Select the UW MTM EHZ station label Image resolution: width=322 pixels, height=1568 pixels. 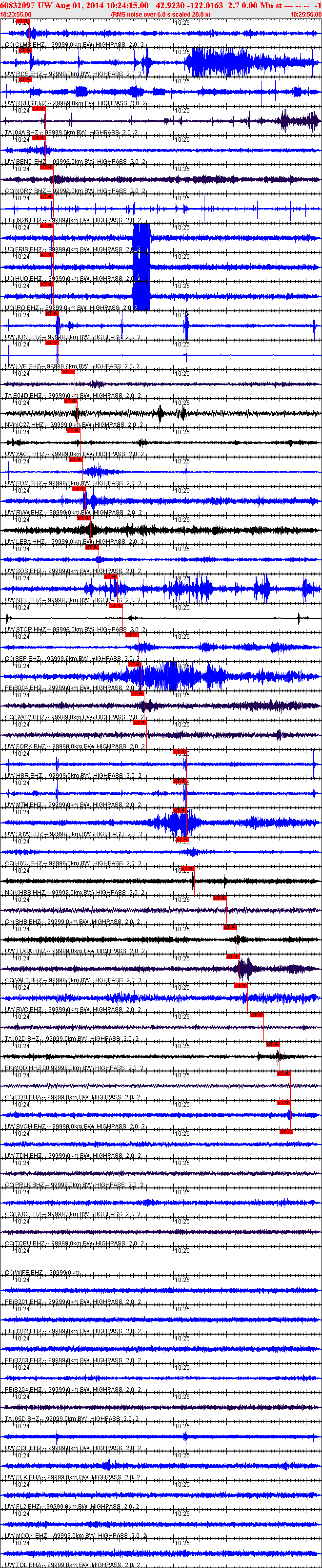(x=73, y=804)
